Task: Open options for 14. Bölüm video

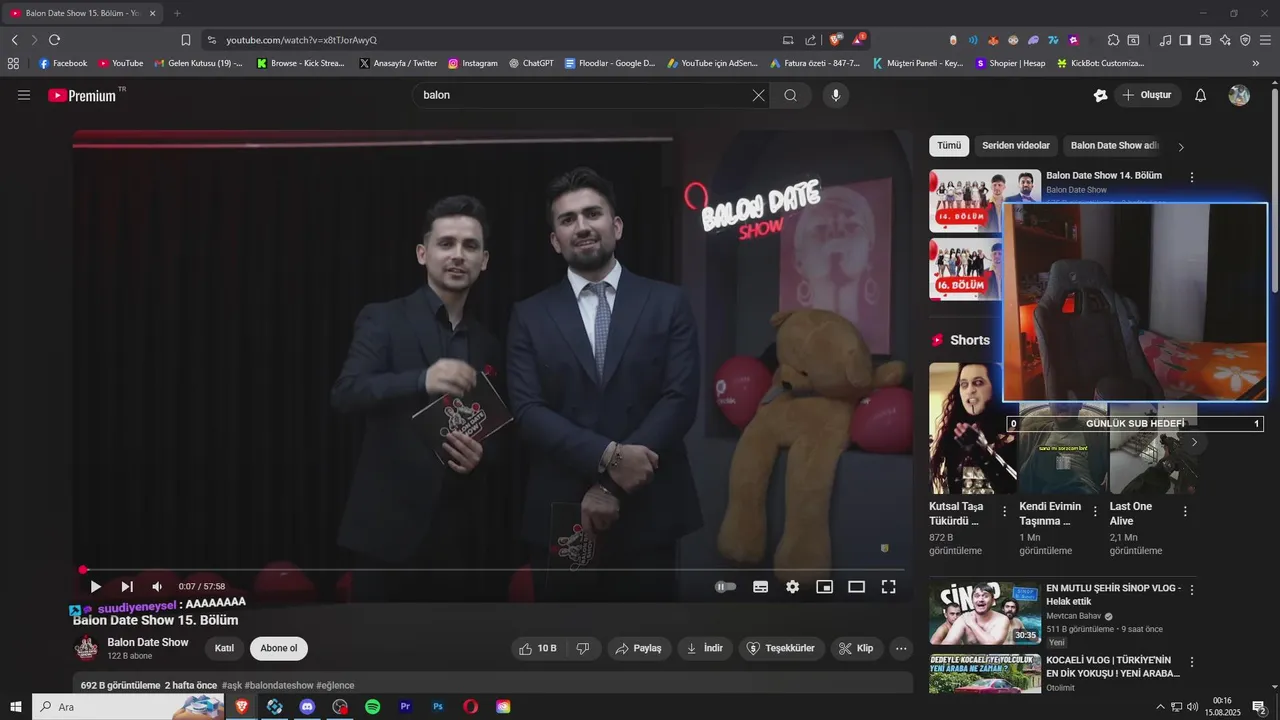Action: [x=1192, y=177]
